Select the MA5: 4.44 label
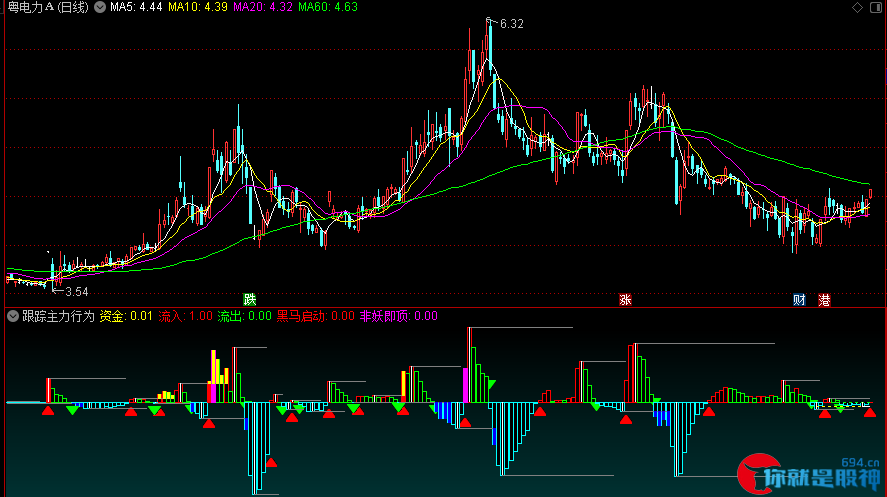887x497 pixels. [136, 7]
